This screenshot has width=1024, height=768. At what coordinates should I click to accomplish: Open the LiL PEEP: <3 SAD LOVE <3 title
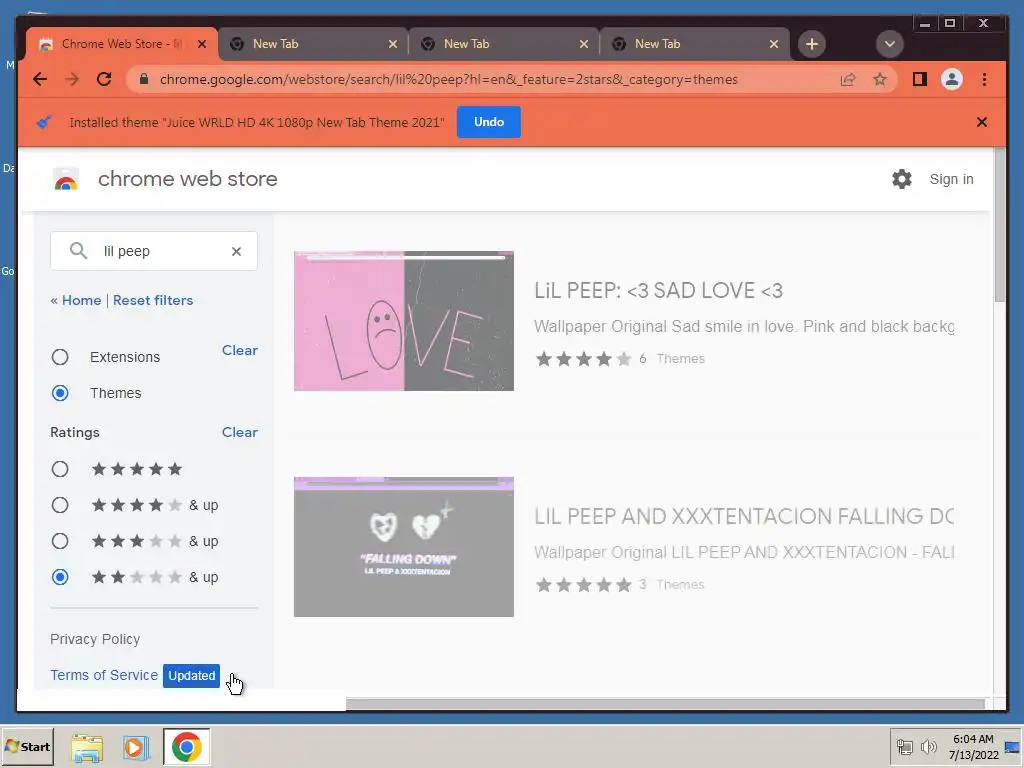[658, 291]
